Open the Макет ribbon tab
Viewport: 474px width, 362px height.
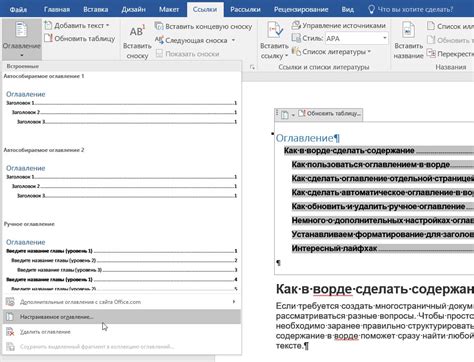[x=169, y=9]
